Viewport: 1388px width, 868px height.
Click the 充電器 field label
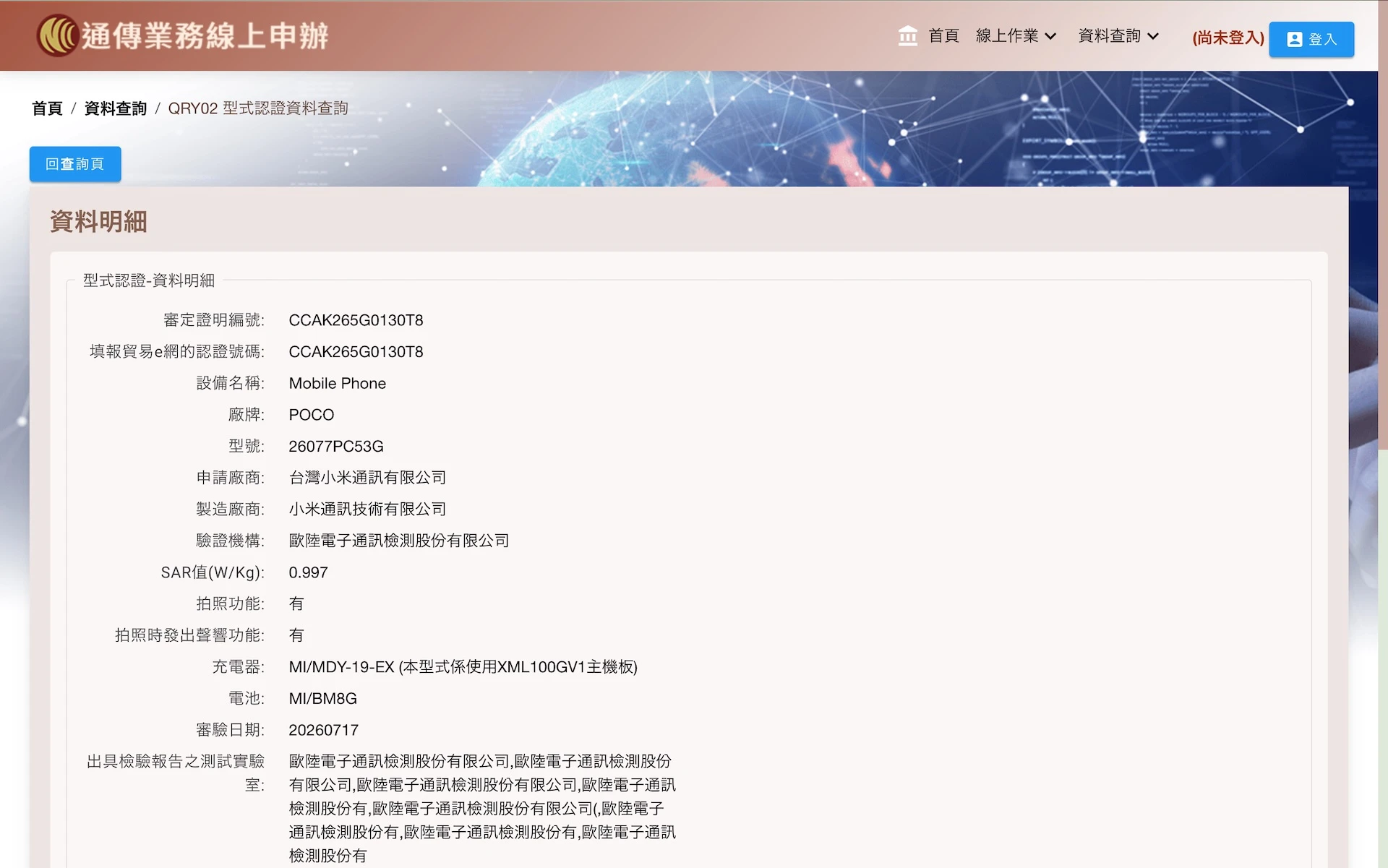pyautogui.click(x=239, y=667)
